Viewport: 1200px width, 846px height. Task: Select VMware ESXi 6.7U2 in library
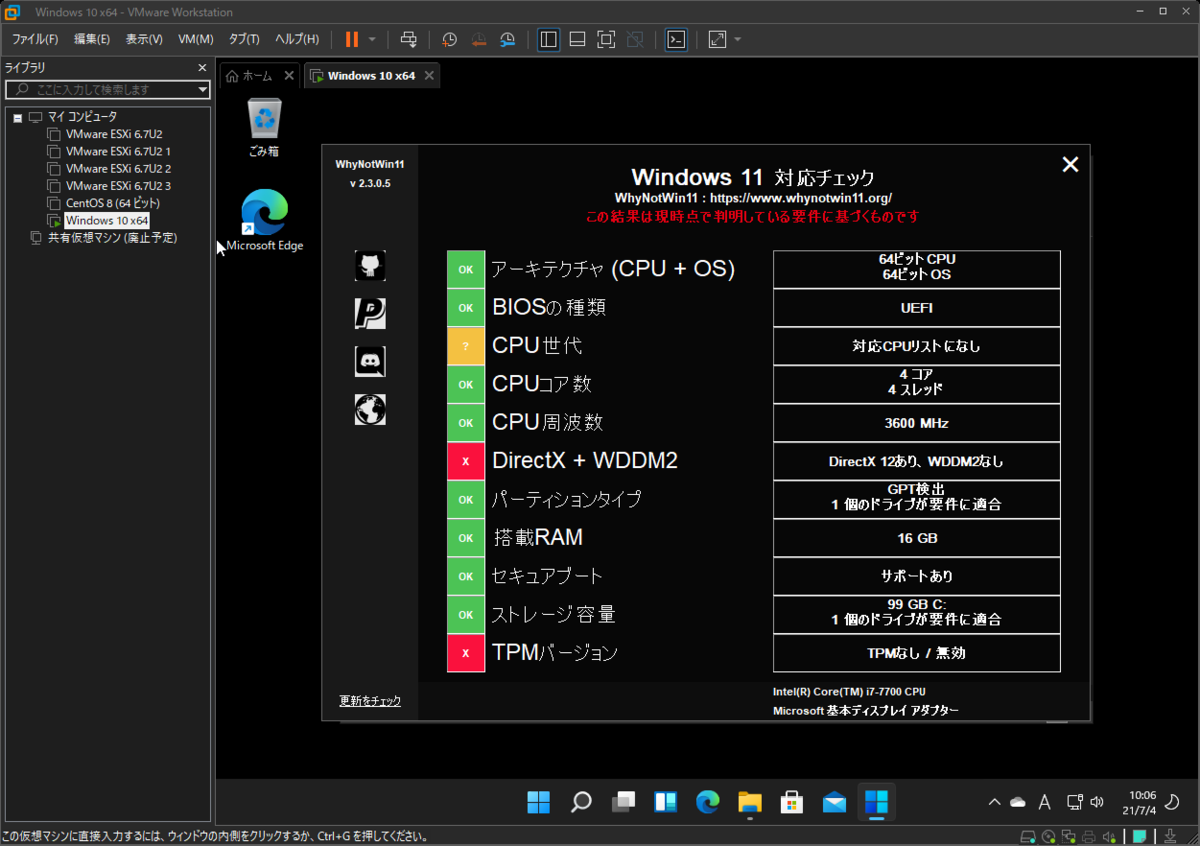[x=113, y=134]
